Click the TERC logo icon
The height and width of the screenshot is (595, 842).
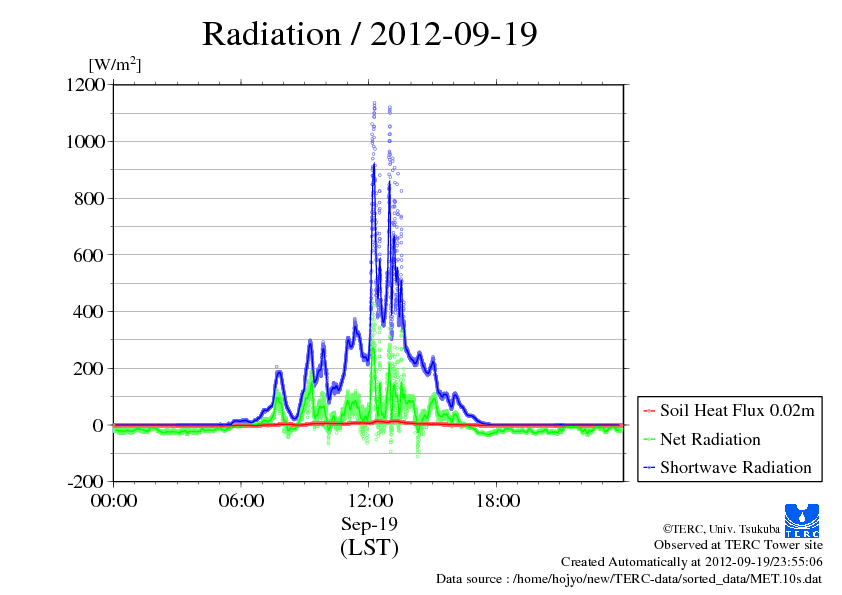[x=802, y=520]
